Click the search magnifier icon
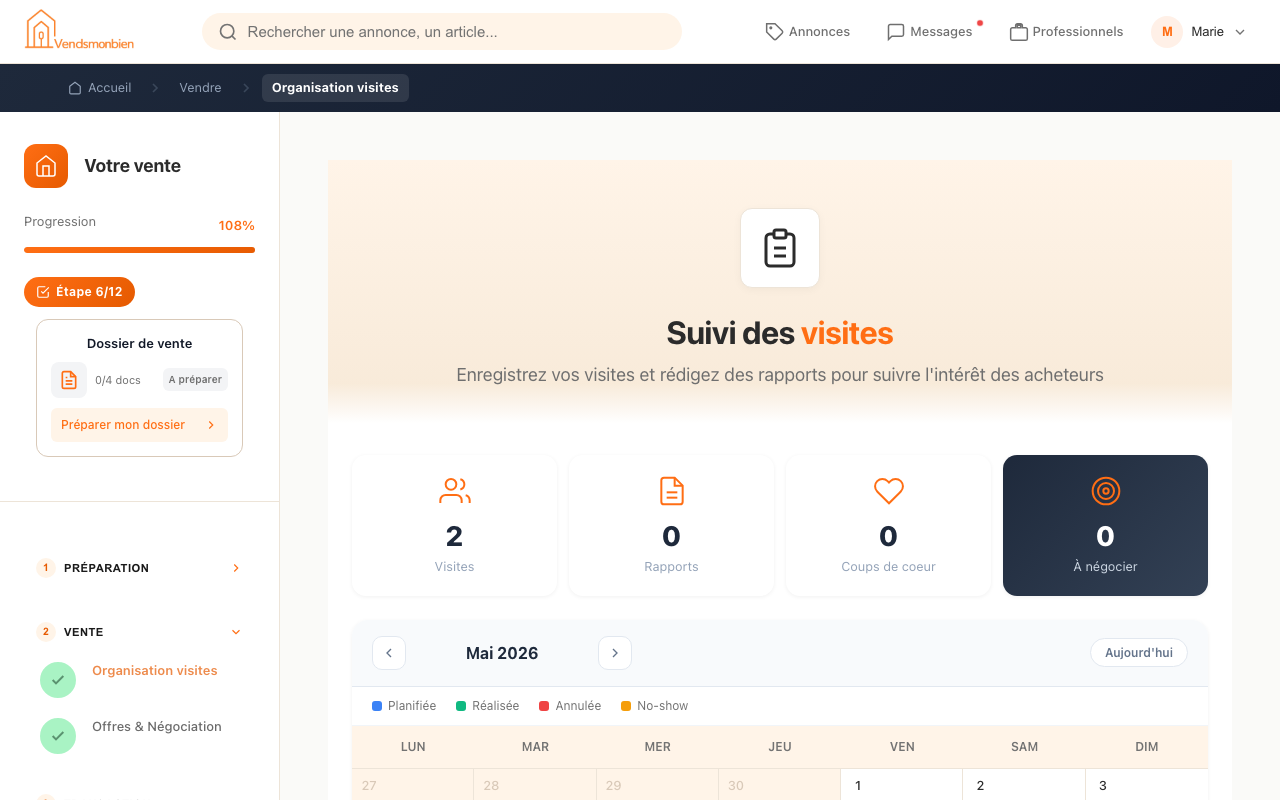The image size is (1280, 800). [228, 32]
